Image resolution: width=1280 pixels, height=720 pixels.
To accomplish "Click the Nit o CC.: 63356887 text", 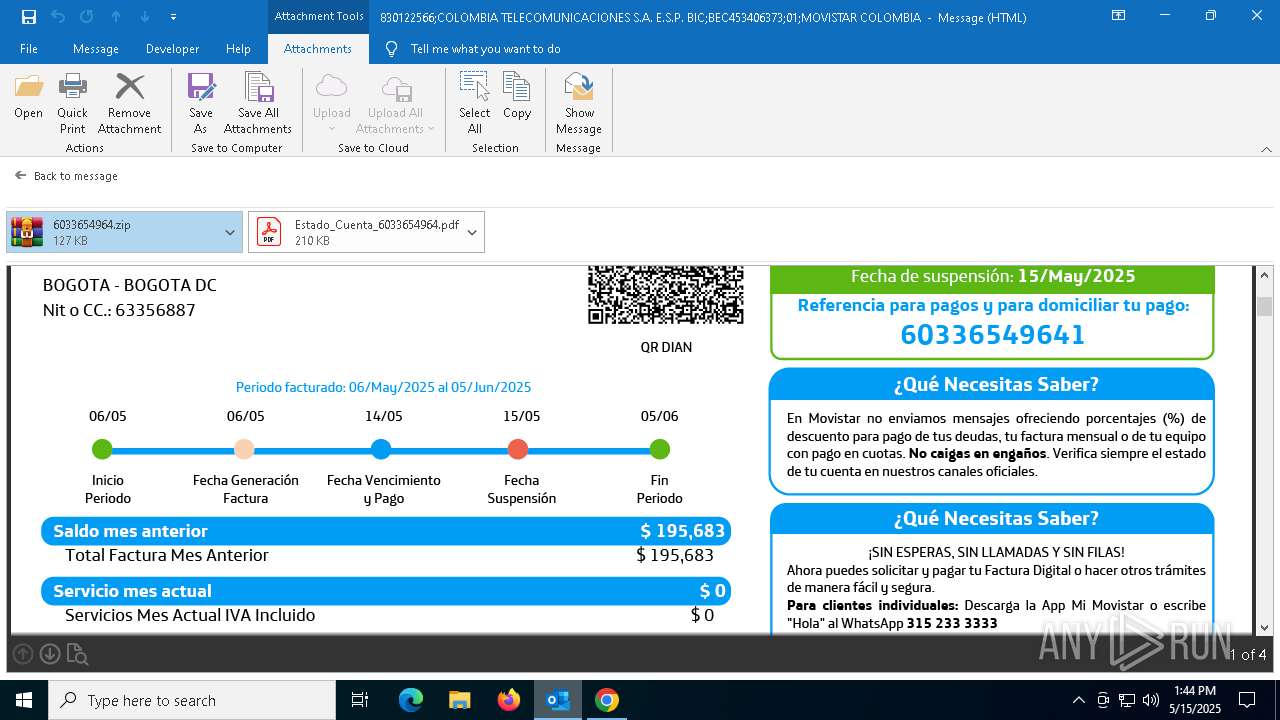I will 119,310.
